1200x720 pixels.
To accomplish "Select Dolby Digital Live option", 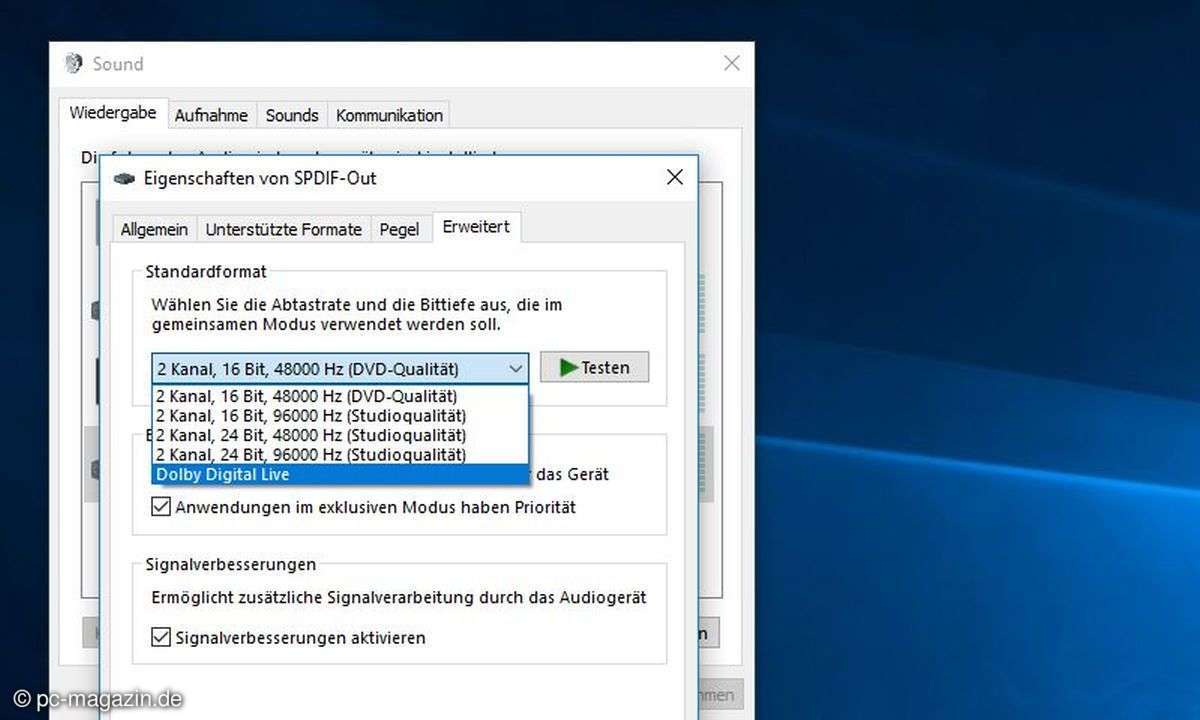I will tap(340, 474).
